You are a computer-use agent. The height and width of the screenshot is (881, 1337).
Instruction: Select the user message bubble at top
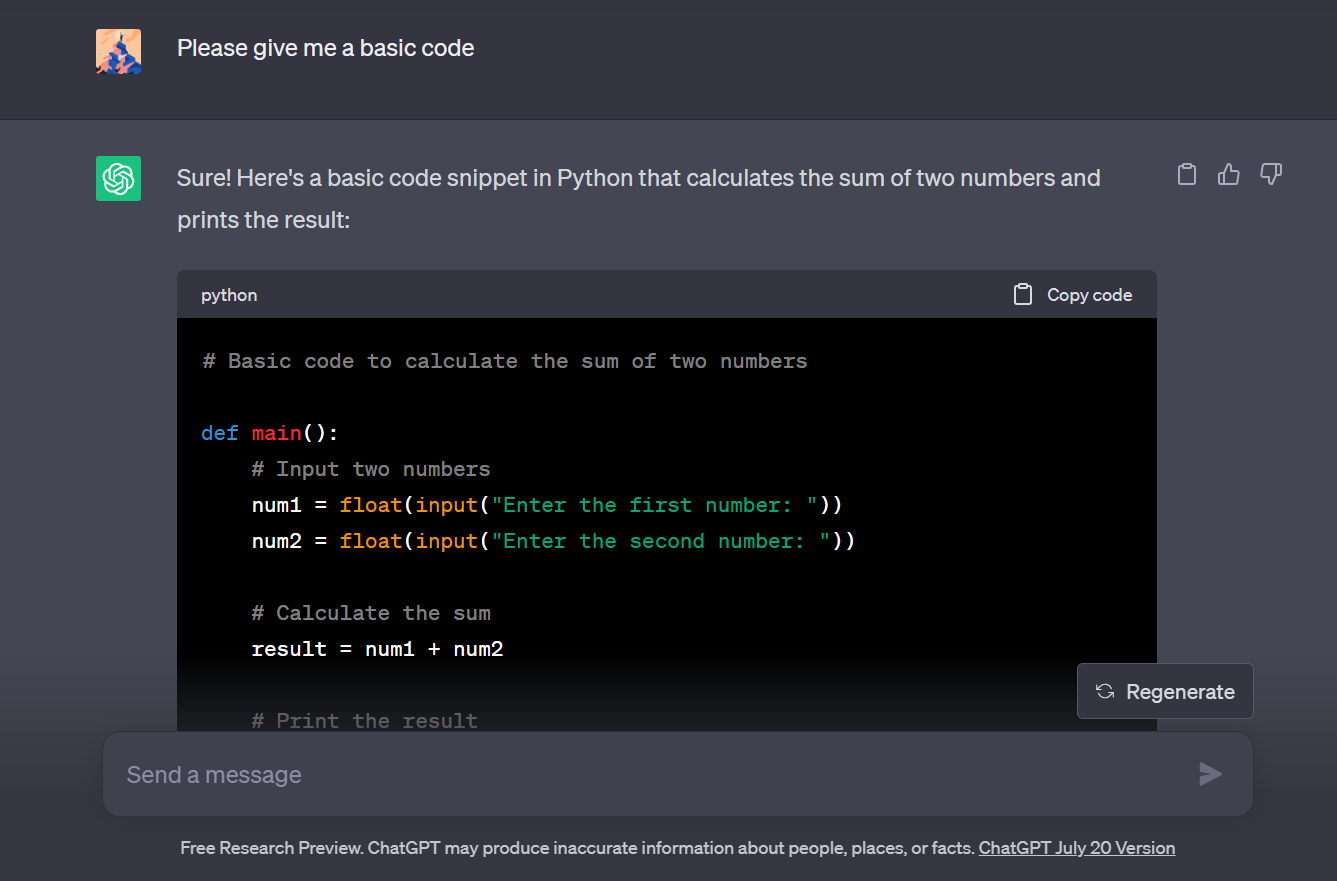325,47
